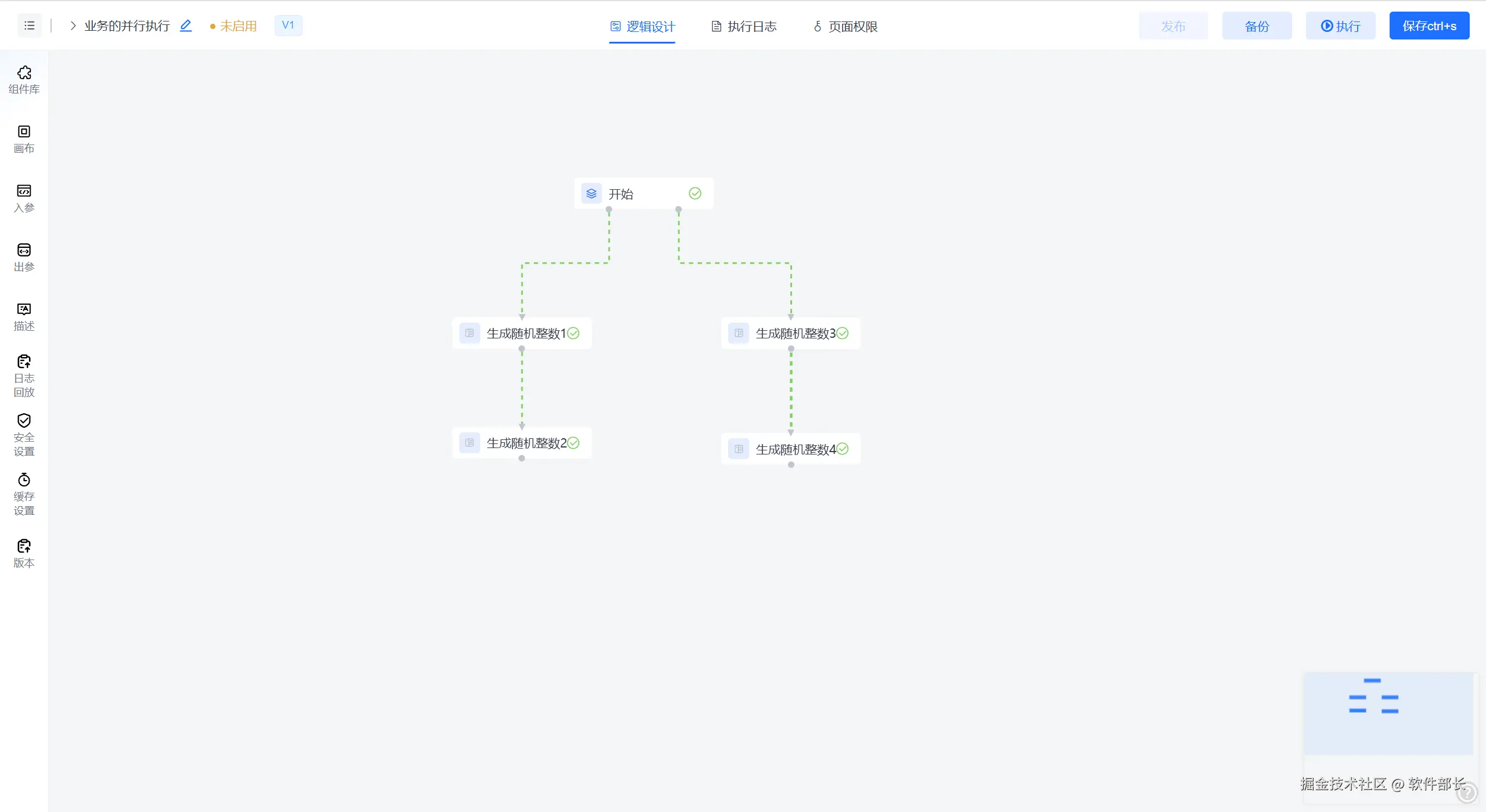The height and width of the screenshot is (812, 1486).
Task: Click the minimap overview thumbnail
Action: pyautogui.click(x=1388, y=713)
